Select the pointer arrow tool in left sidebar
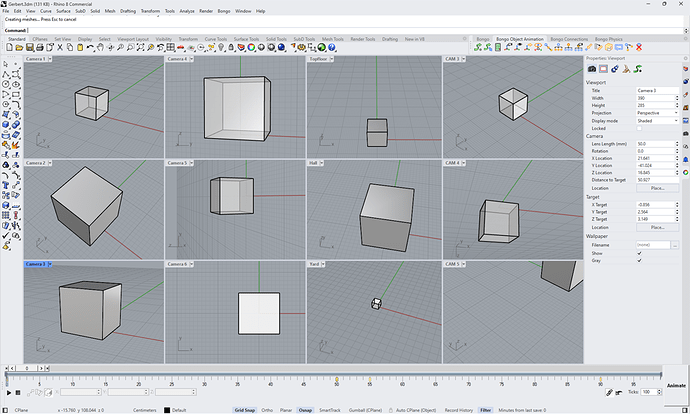690x414 pixels. [x=6, y=65]
